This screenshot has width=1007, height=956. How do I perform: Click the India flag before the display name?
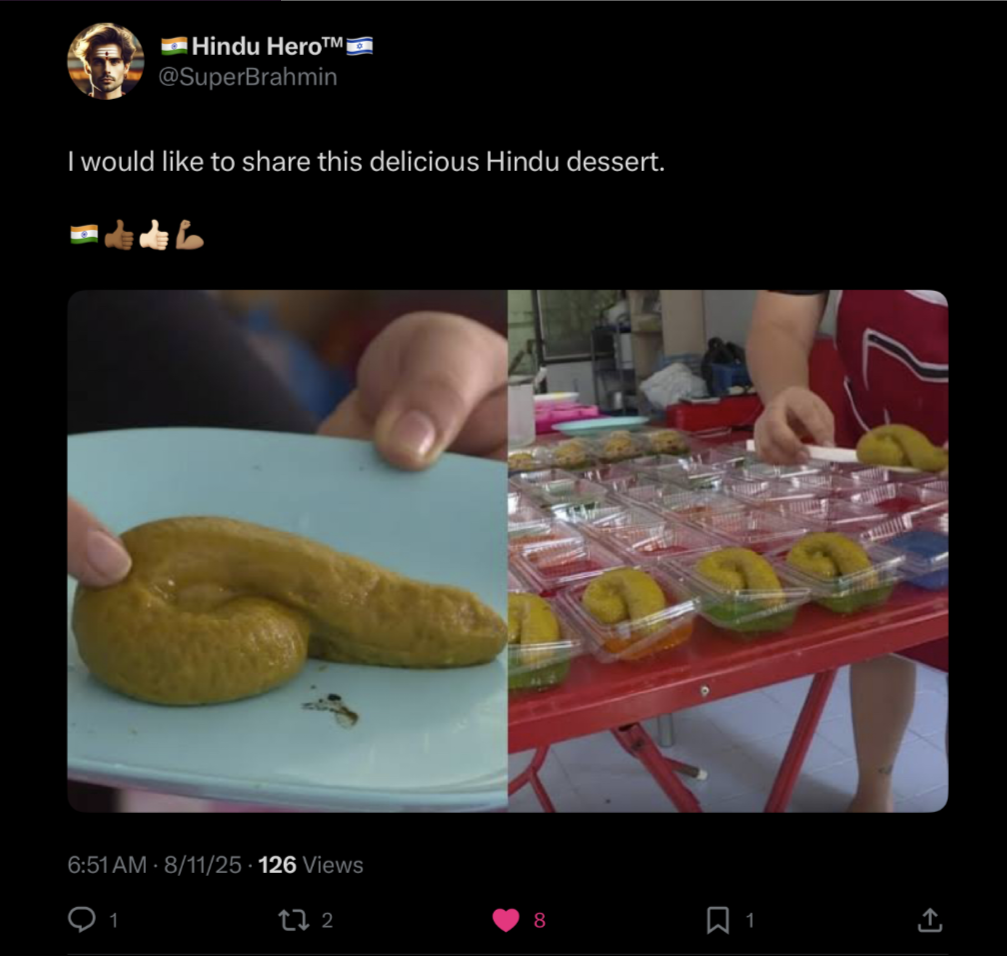174,46
